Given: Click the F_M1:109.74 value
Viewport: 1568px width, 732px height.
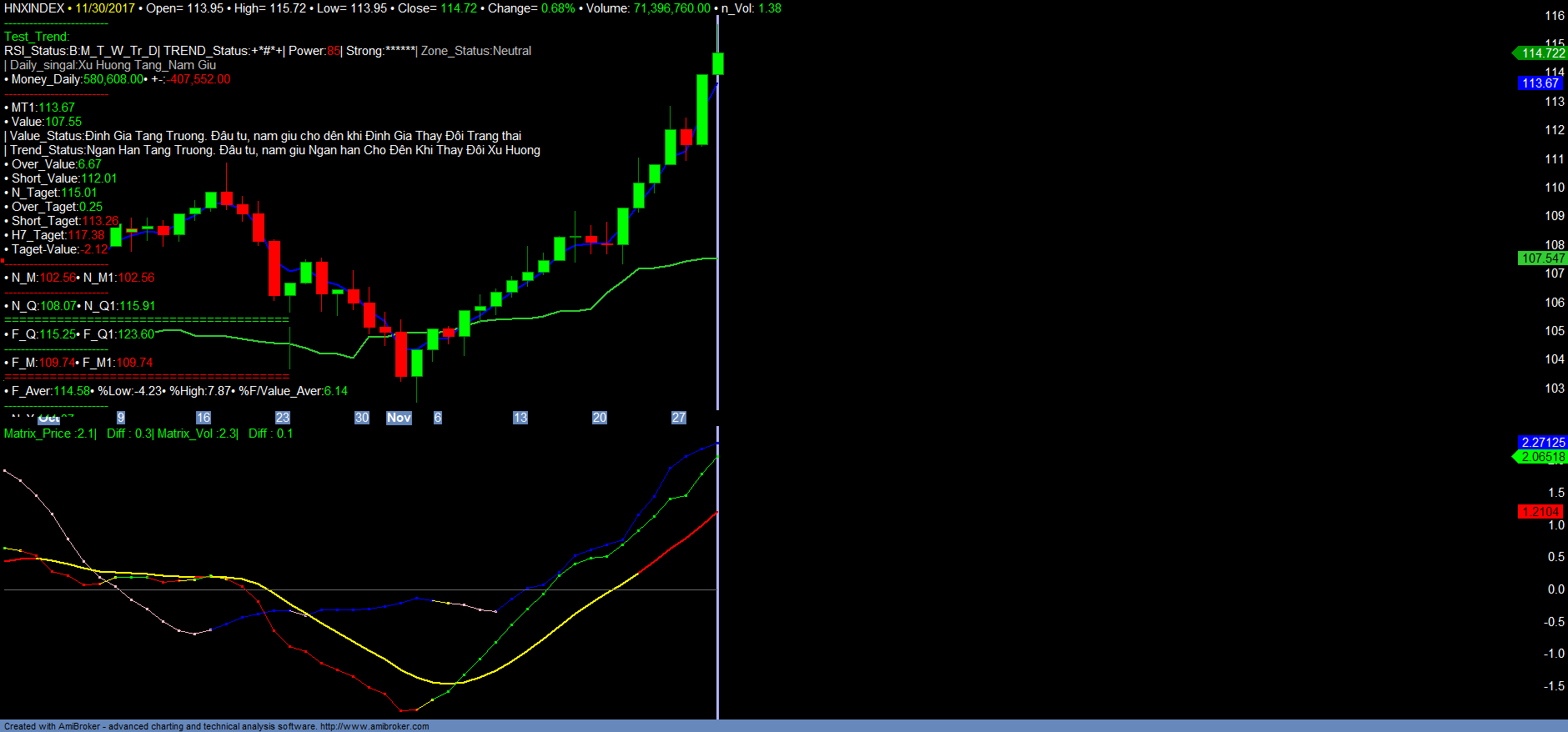Looking at the screenshot, I should pos(118,363).
